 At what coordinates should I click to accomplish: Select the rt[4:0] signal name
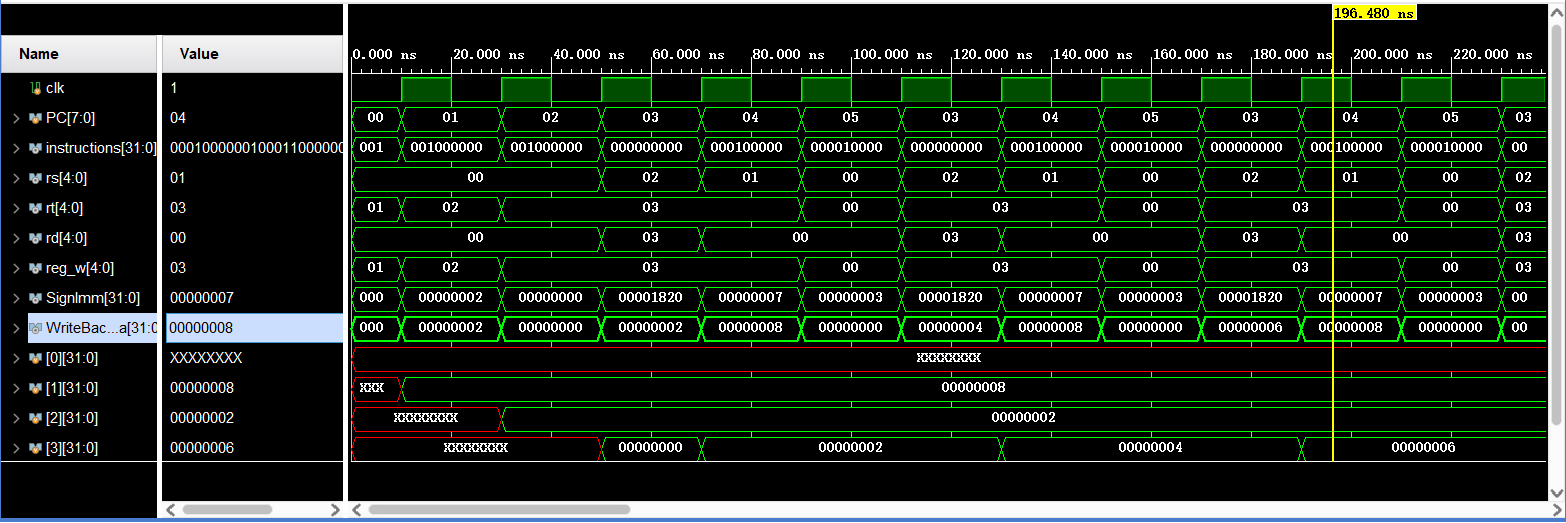pyautogui.click(x=65, y=208)
